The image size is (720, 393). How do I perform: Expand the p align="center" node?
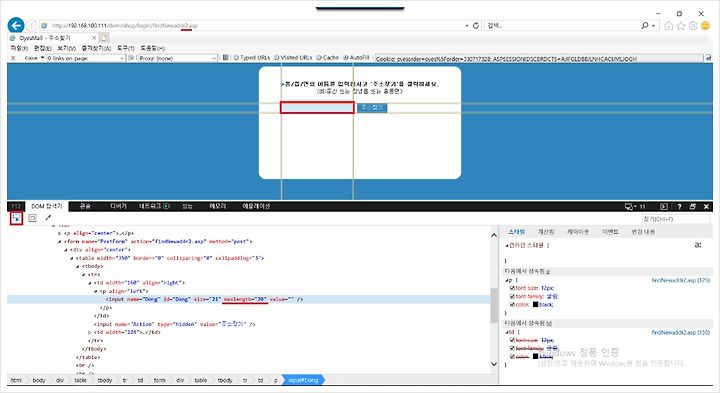point(59,233)
